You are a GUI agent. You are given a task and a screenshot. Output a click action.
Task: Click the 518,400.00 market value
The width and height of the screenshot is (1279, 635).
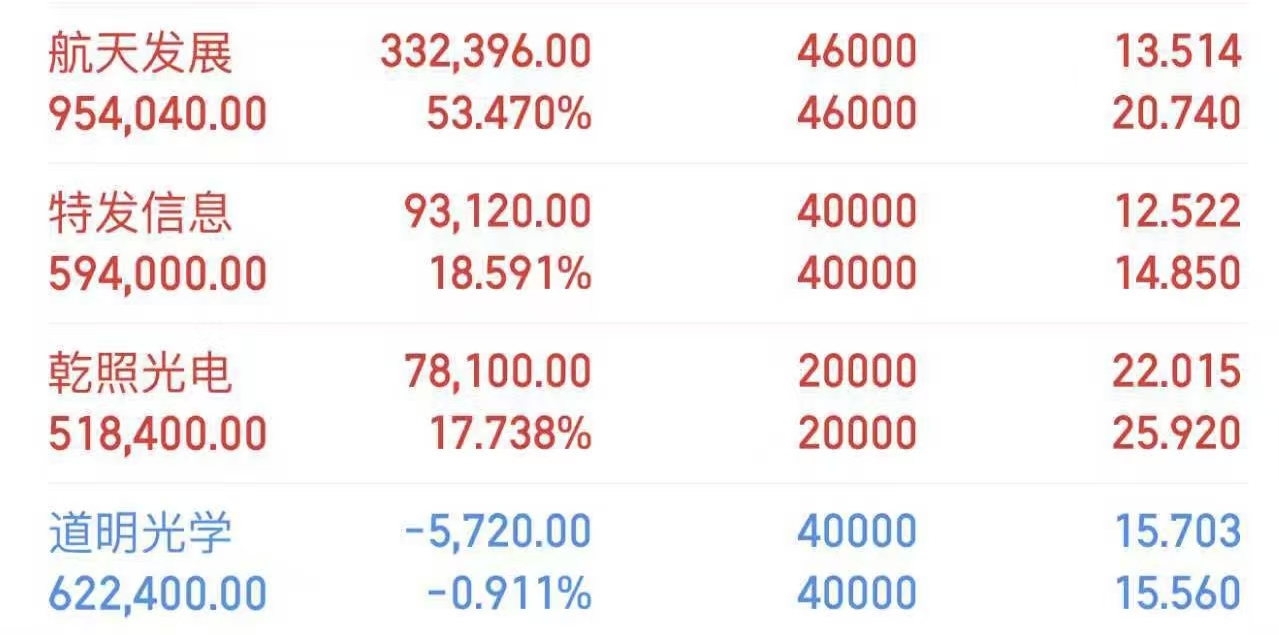158,435
